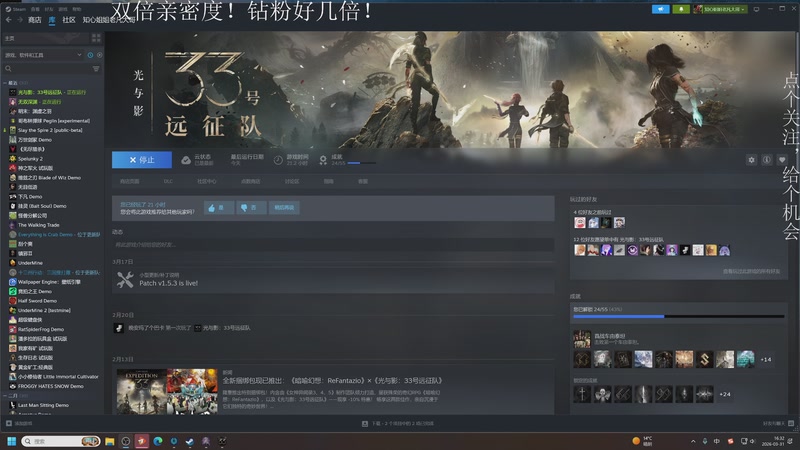Open the 社区中心 tab

[x=207, y=181]
